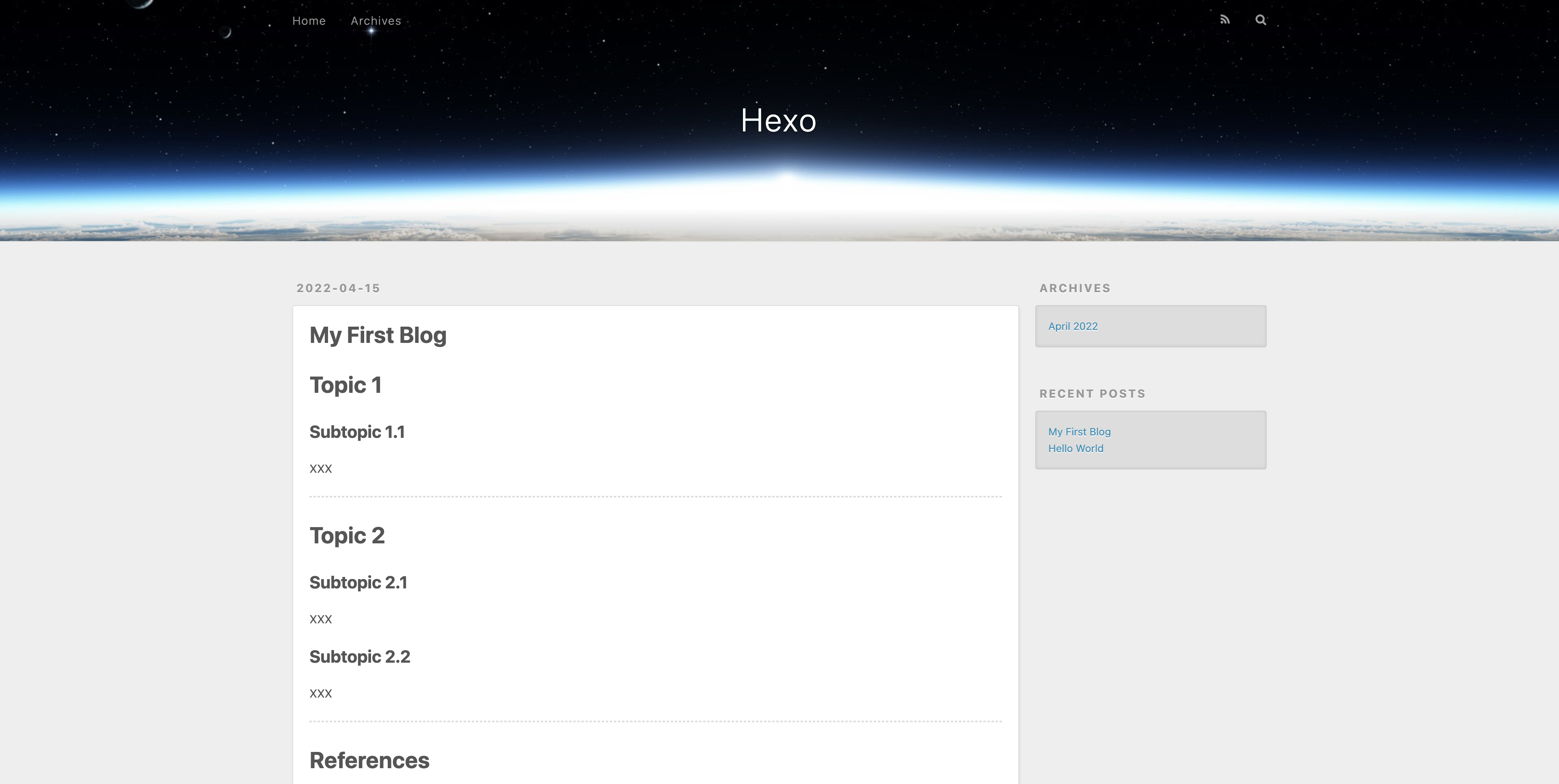Click the Subtopic 2.2 heading
This screenshot has height=784, width=1559.
pyautogui.click(x=360, y=657)
